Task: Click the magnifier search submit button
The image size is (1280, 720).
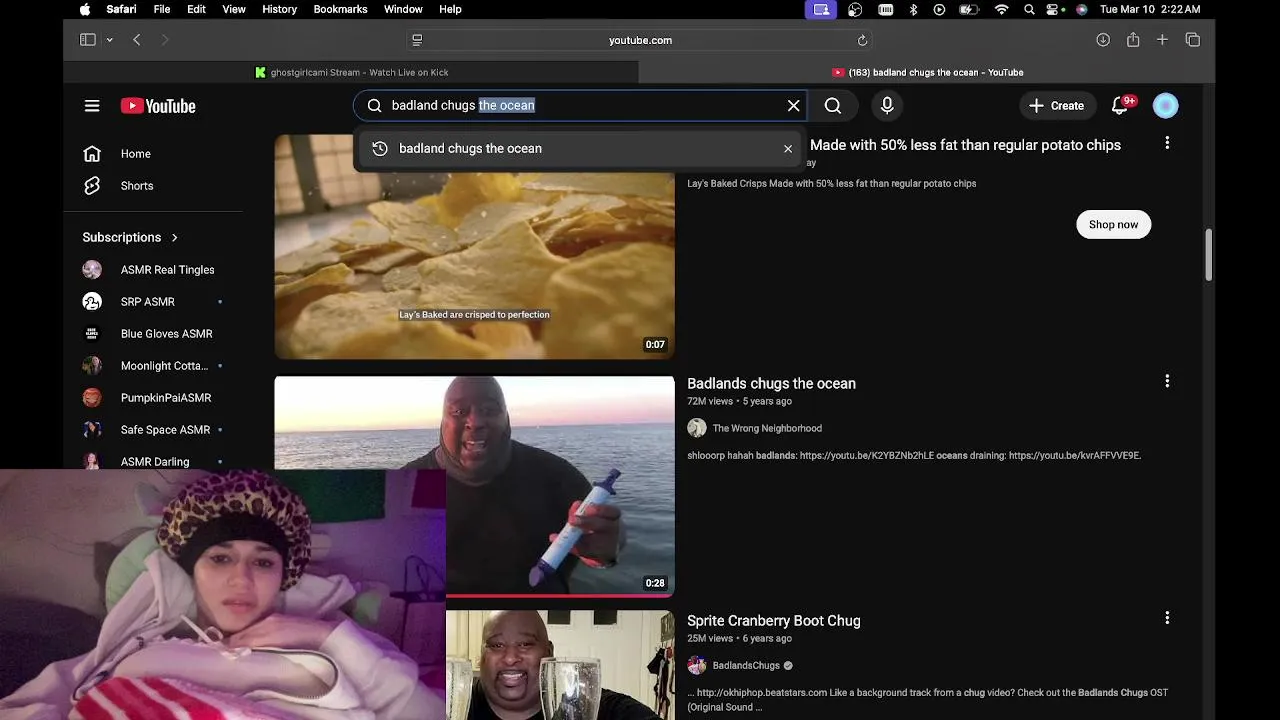Action: click(x=833, y=106)
